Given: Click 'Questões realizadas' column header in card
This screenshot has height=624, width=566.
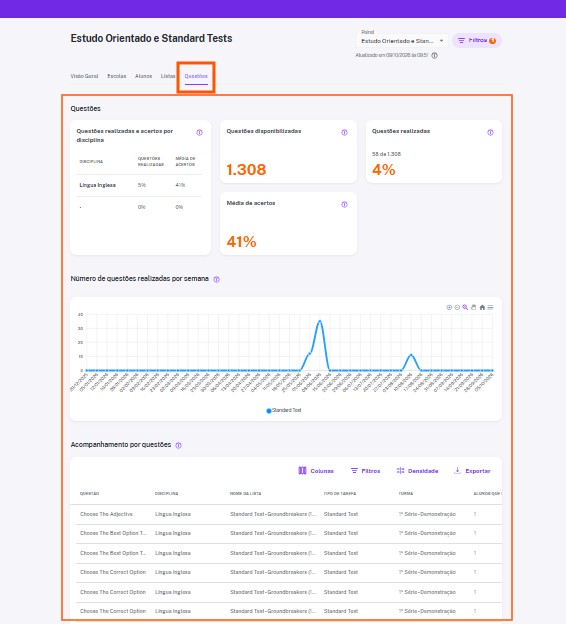Looking at the screenshot, I should [151, 162].
